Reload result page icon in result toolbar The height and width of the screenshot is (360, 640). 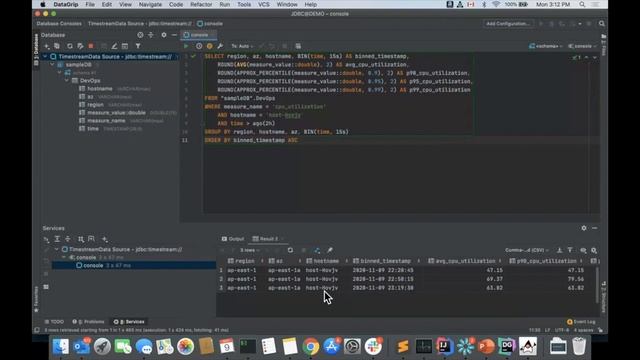pos(290,250)
